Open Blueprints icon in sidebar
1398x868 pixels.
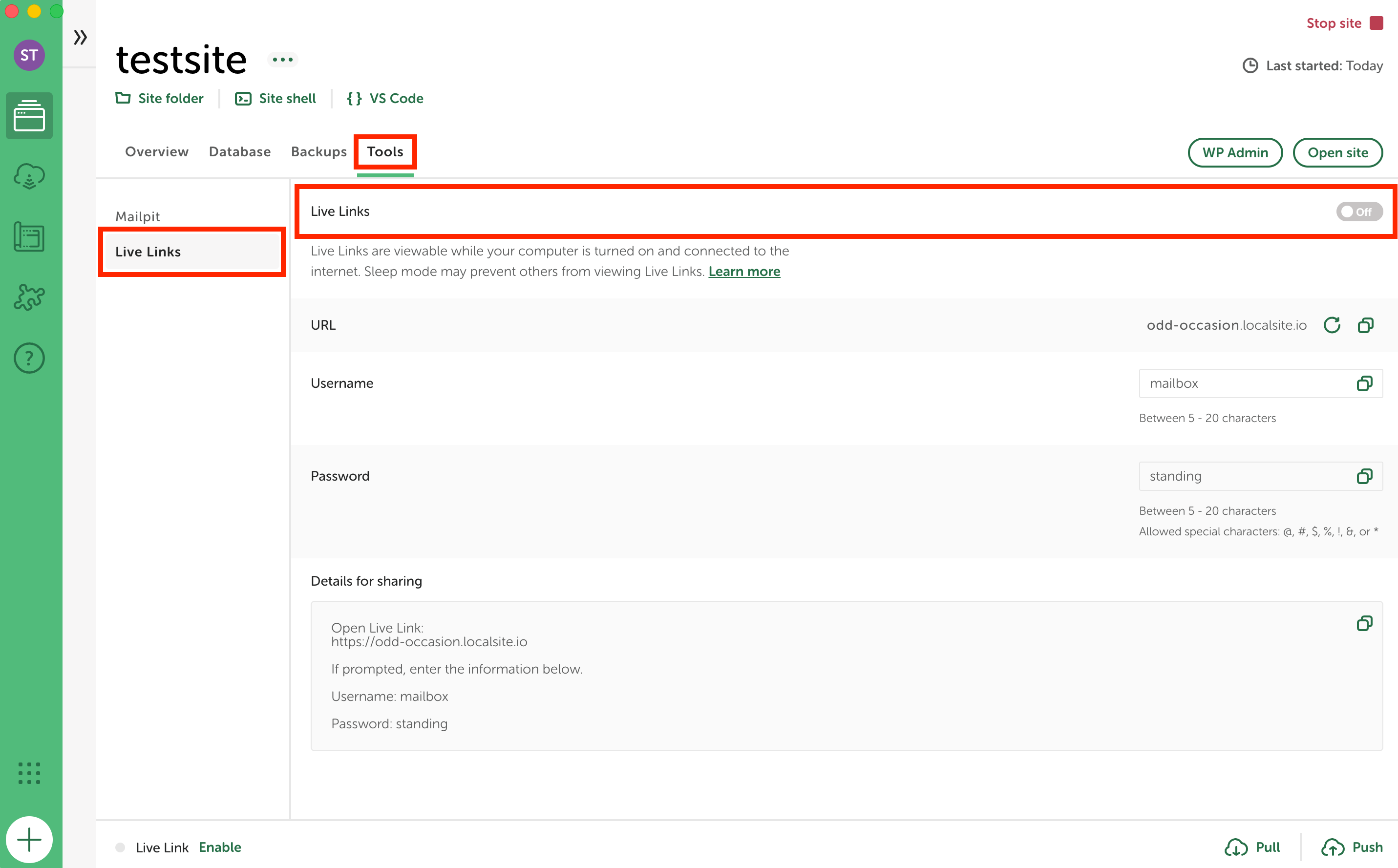pos(29,236)
